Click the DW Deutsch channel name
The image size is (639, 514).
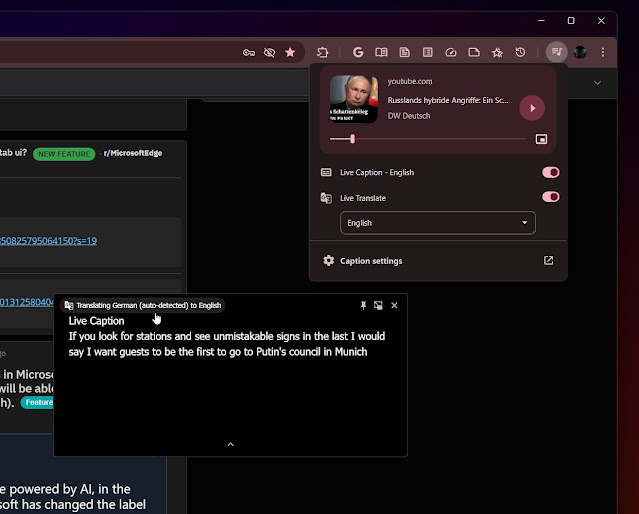[409, 116]
